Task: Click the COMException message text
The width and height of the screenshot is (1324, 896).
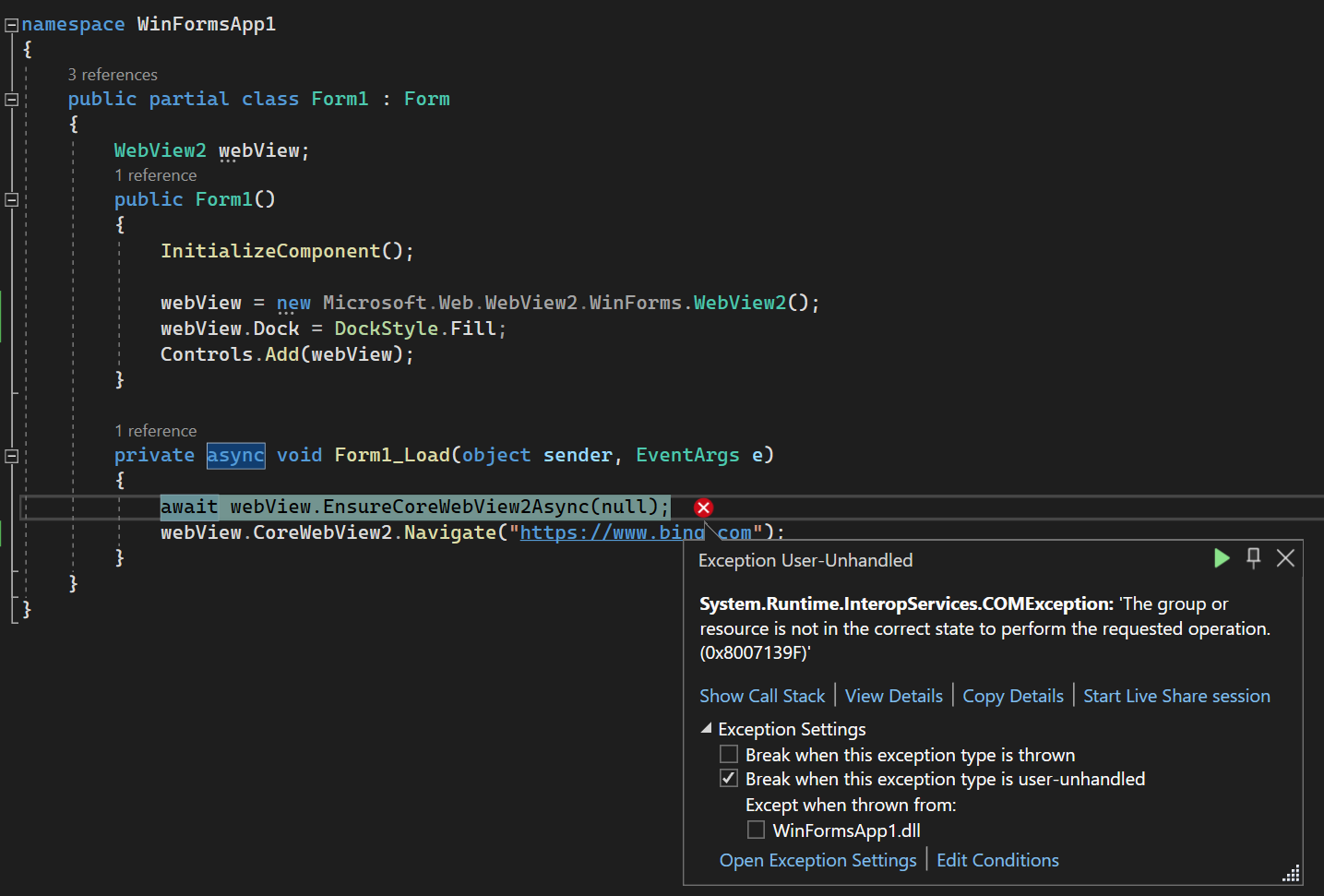Action: pos(984,628)
